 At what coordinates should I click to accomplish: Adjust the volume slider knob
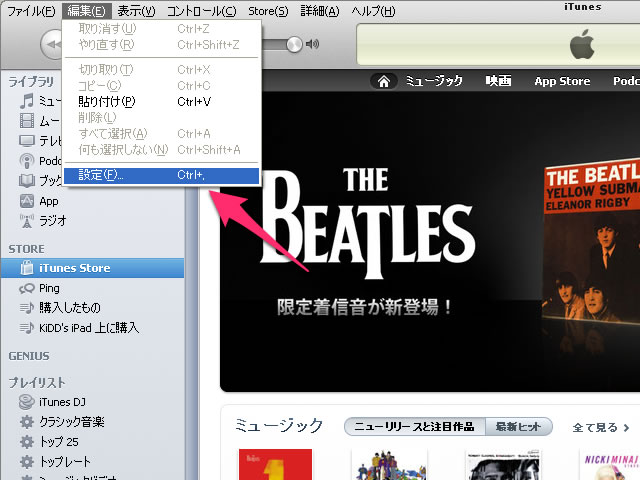pos(294,44)
